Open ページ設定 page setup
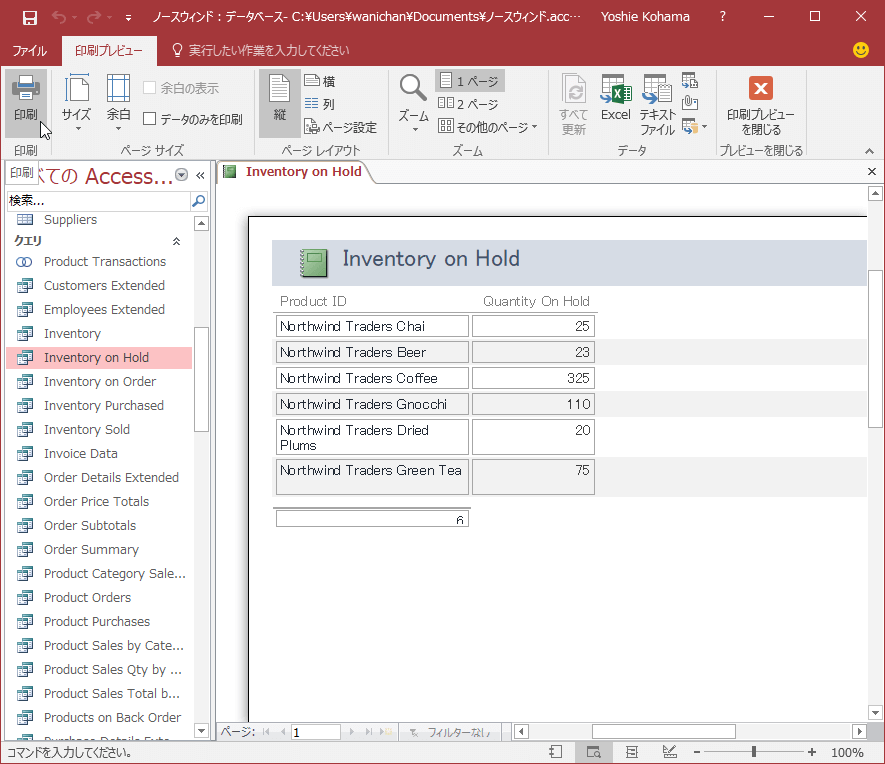 tap(340, 127)
